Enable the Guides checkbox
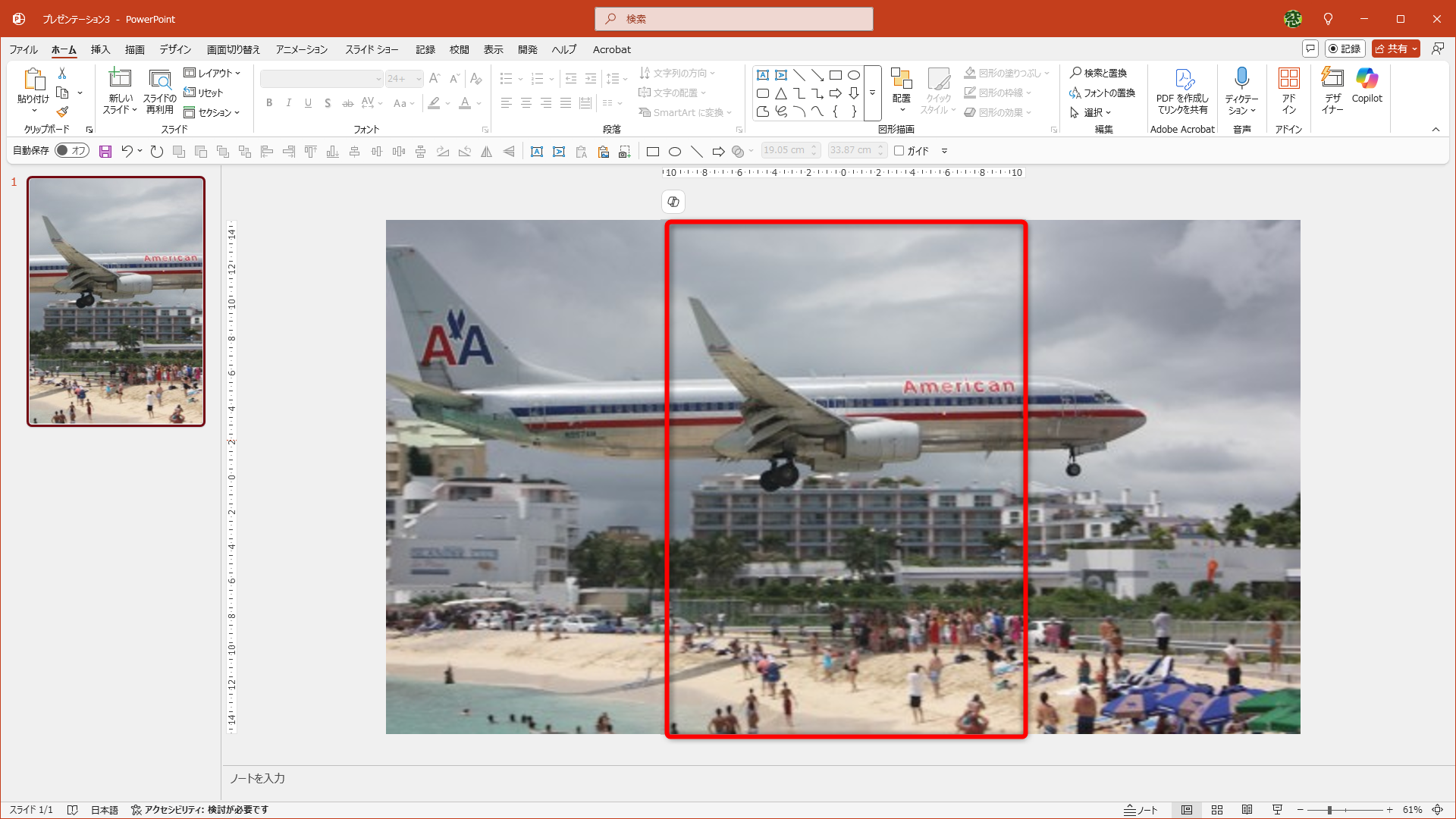Image resolution: width=1456 pixels, height=819 pixels. point(899,150)
